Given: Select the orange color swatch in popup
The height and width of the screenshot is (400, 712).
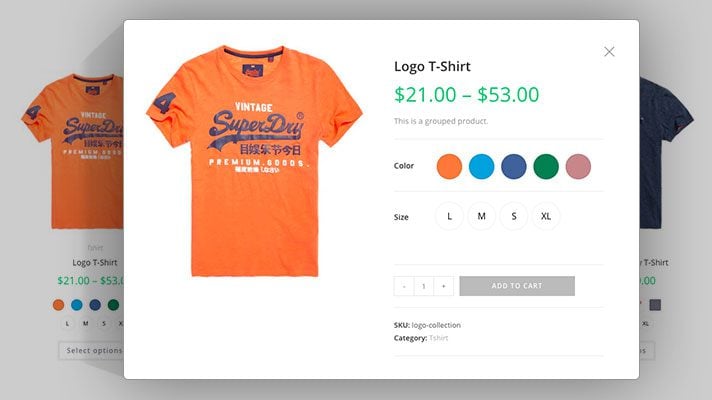Looking at the screenshot, I should click(x=450, y=166).
